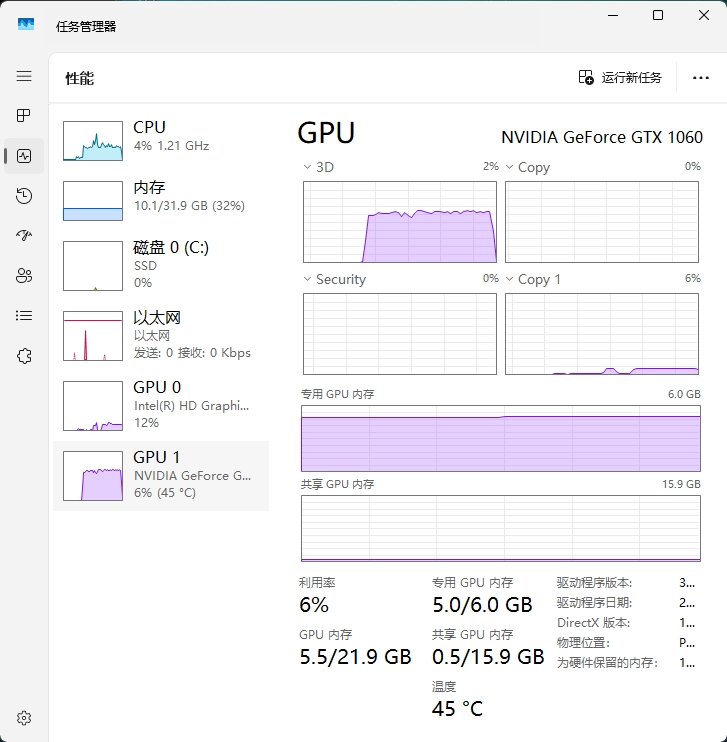Image resolution: width=727 pixels, height=742 pixels.
Task: Open the App history page
Action: (24, 196)
